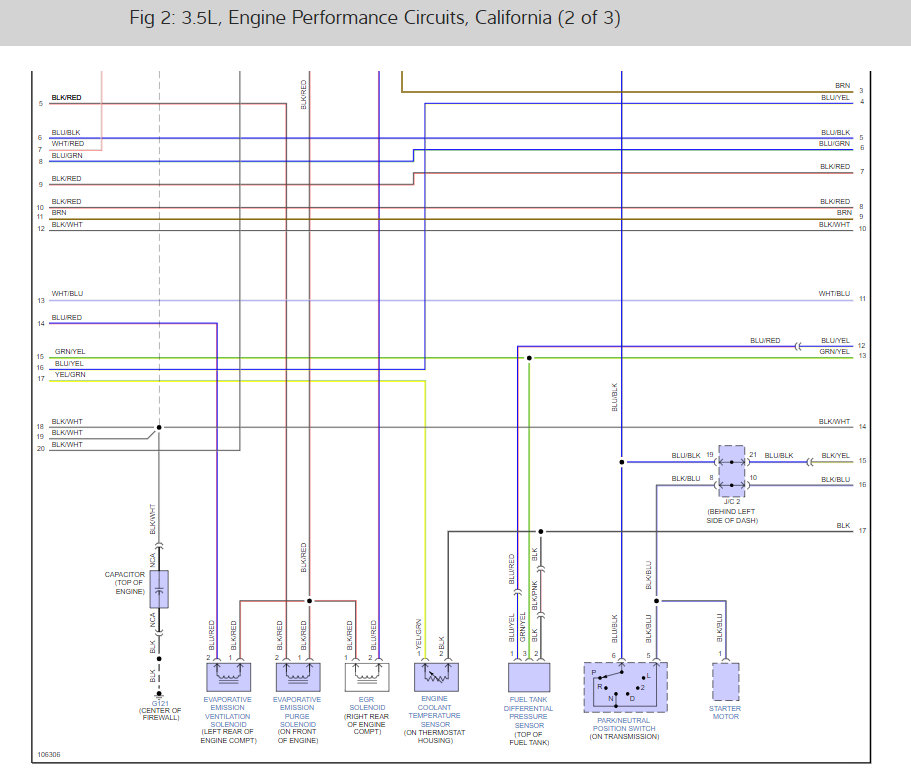The width and height of the screenshot is (911, 778).
Task: Click the 'BLU/RED' wire label at line 14
Action: point(67,318)
